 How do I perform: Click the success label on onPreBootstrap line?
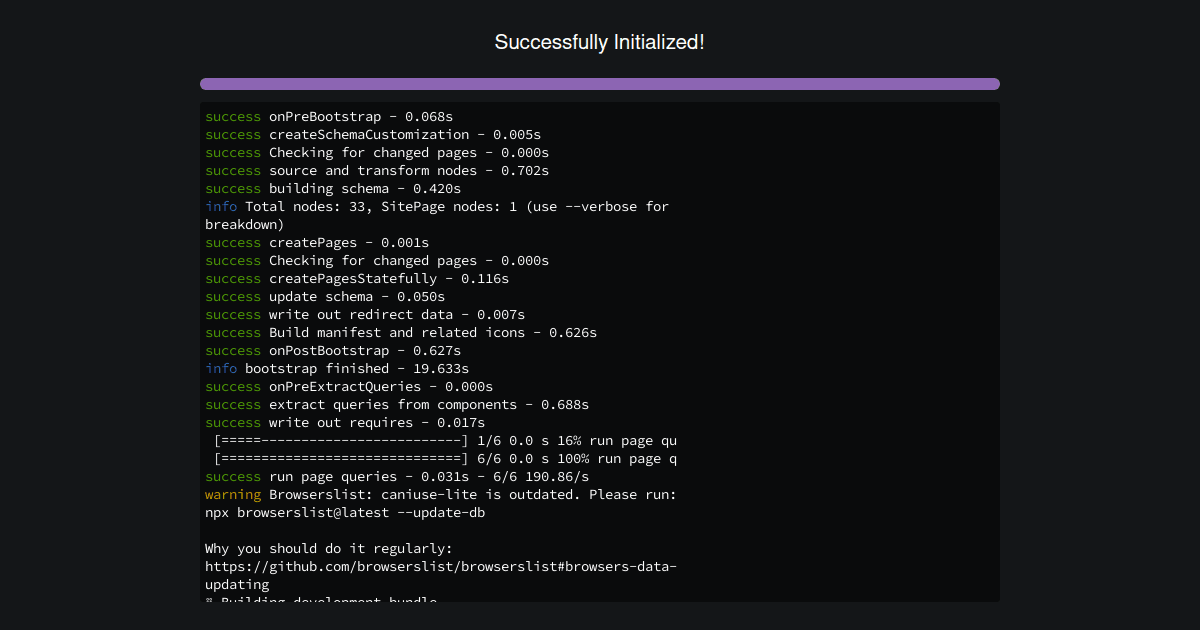pos(232,116)
